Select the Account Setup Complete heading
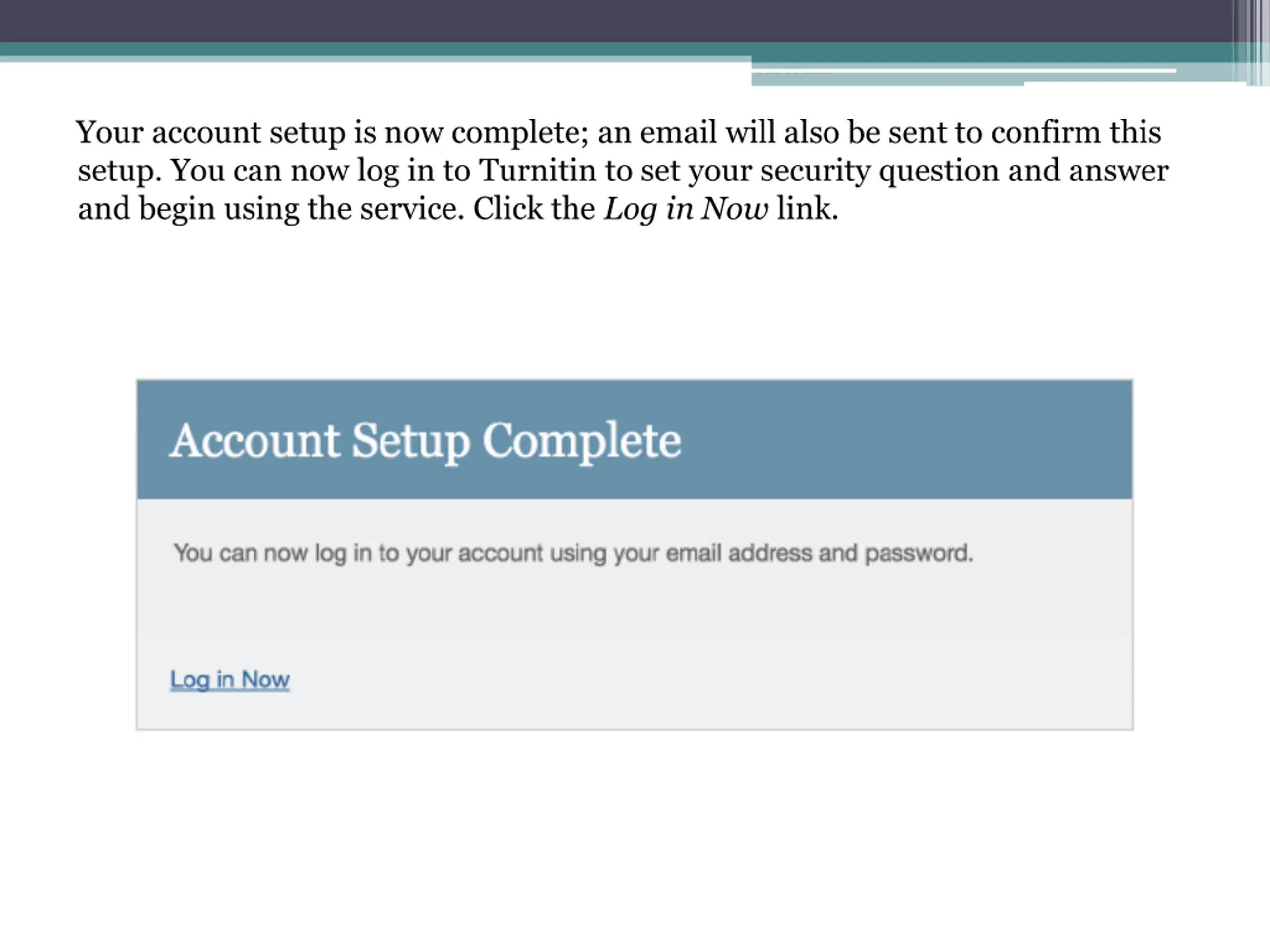 426,441
